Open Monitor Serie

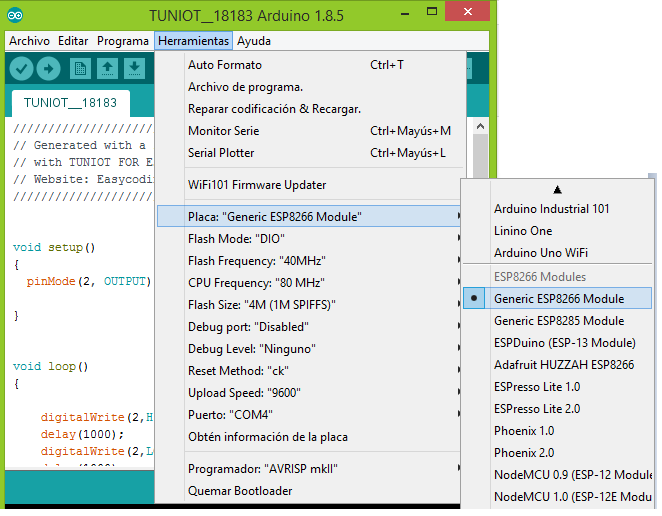(x=308, y=131)
